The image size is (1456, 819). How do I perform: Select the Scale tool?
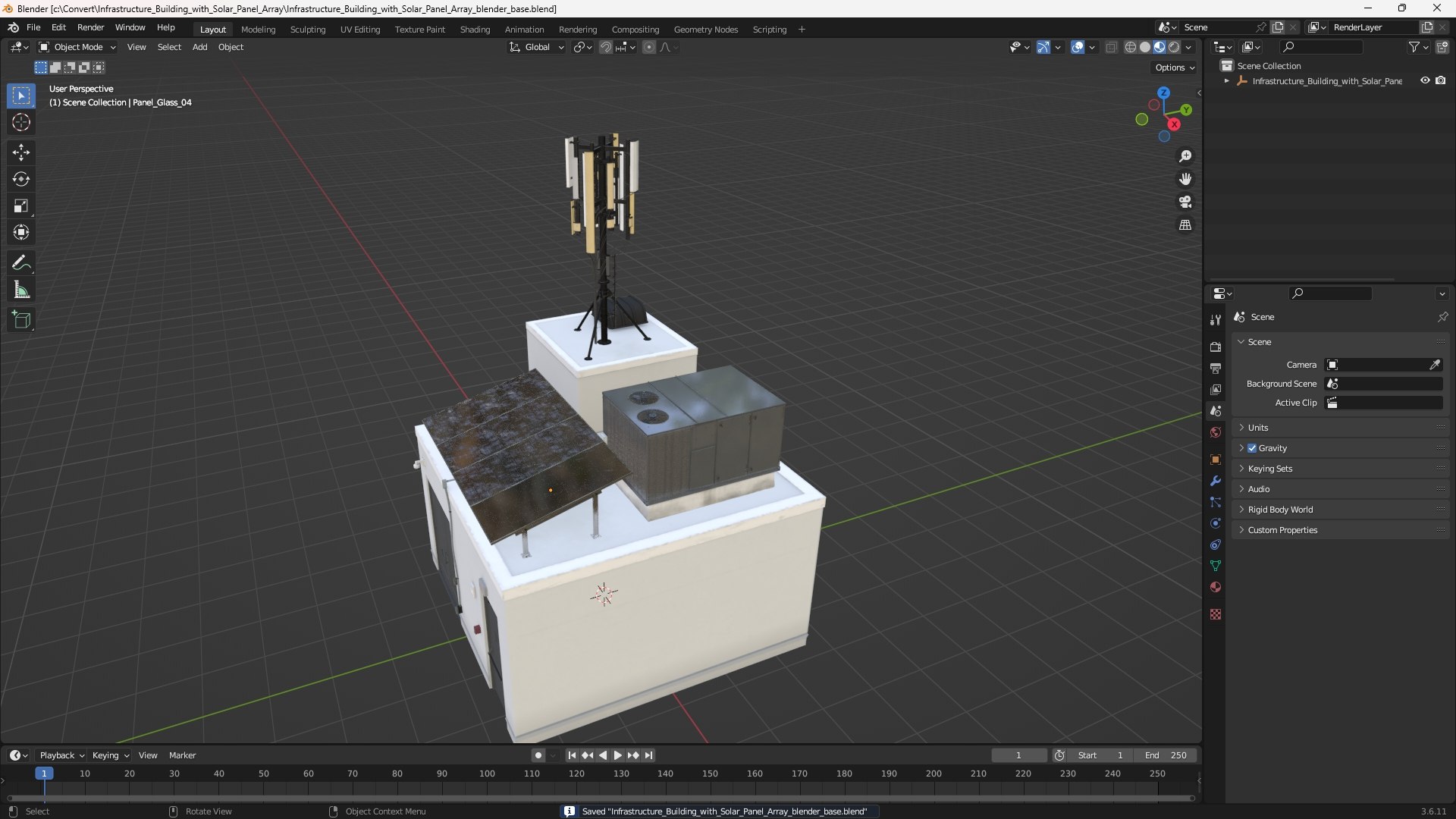point(21,206)
